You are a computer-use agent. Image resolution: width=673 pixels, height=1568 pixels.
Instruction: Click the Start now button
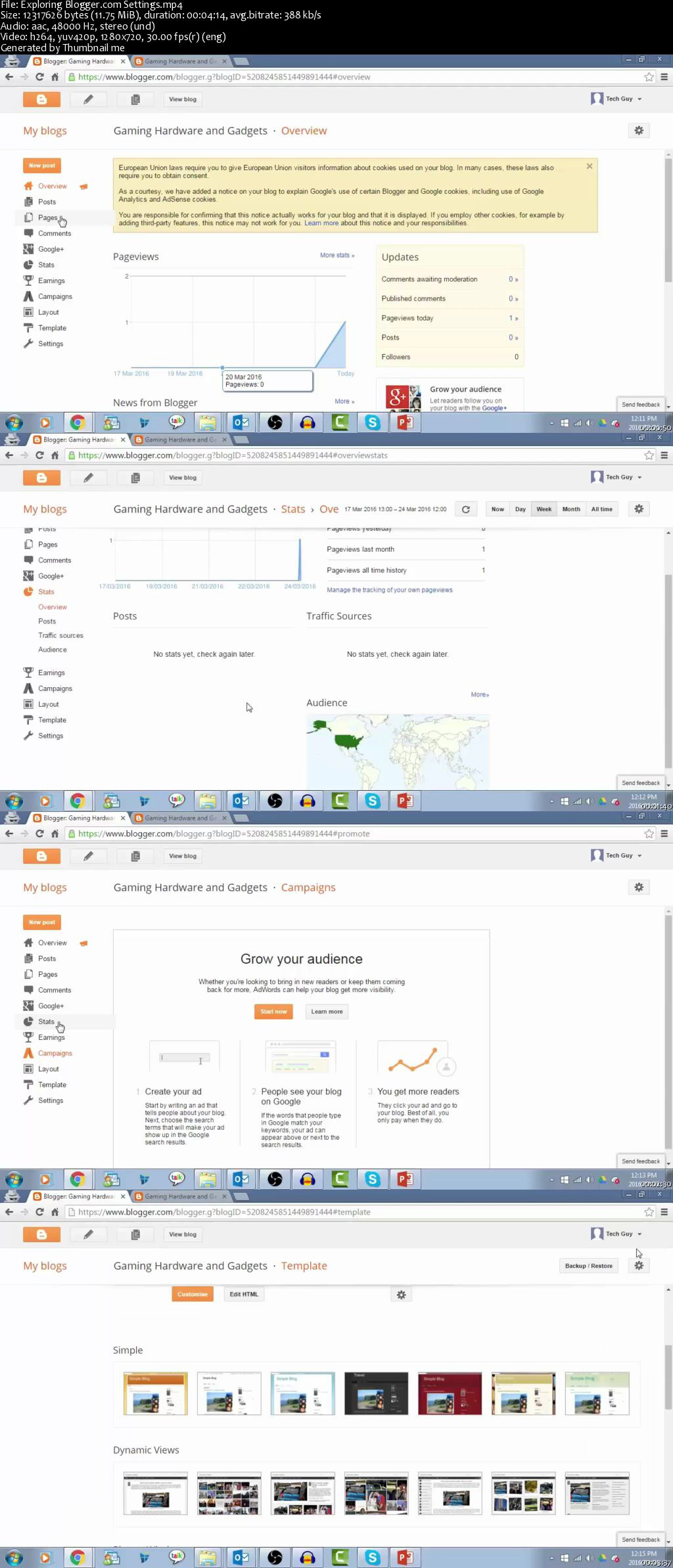(273, 1012)
